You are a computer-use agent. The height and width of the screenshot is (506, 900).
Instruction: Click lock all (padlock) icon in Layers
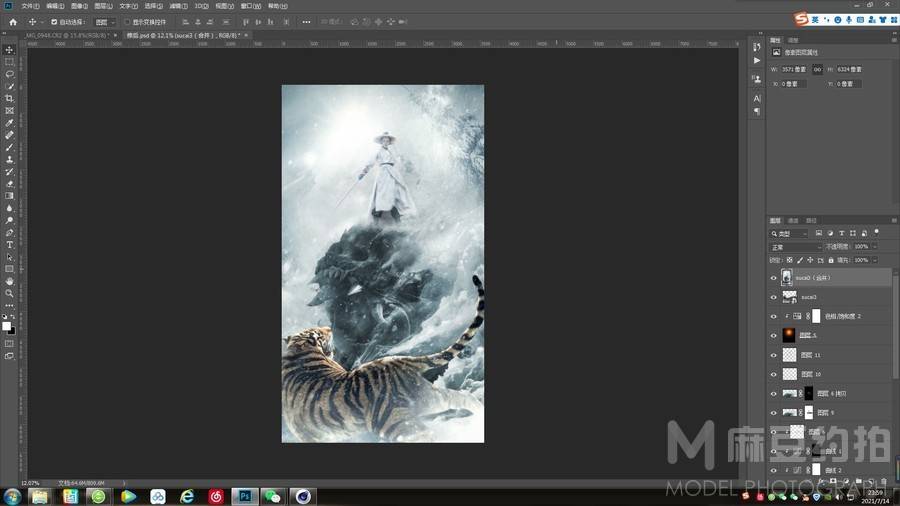click(831, 260)
